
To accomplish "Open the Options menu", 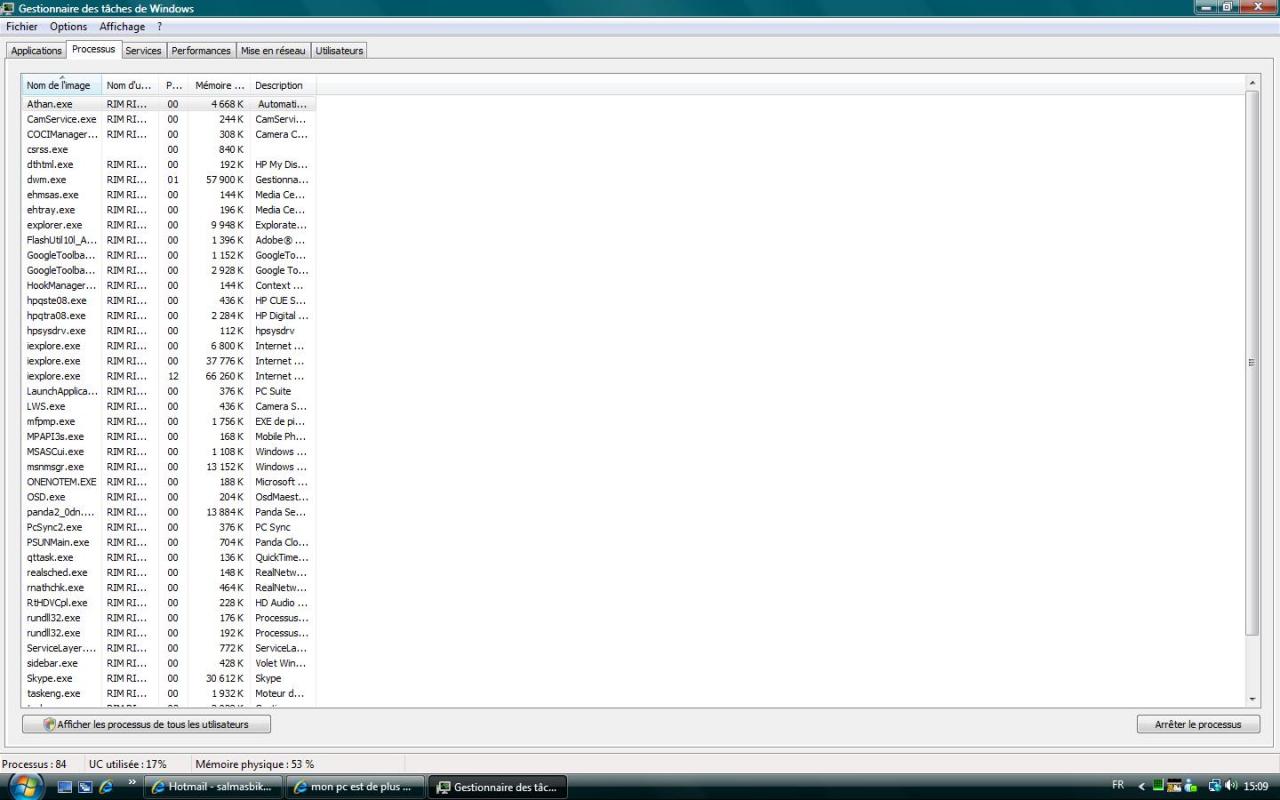I will [x=69, y=27].
